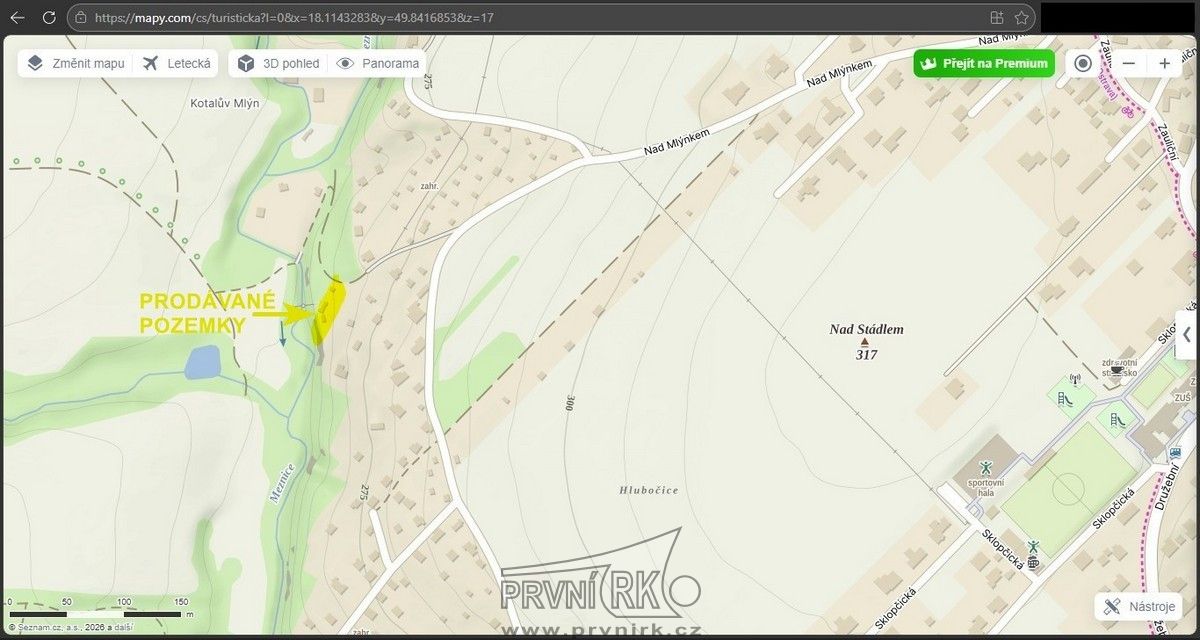This screenshot has height=640, width=1200.
Task: Open site info icon left of the URL
Action: pos(79,17)
